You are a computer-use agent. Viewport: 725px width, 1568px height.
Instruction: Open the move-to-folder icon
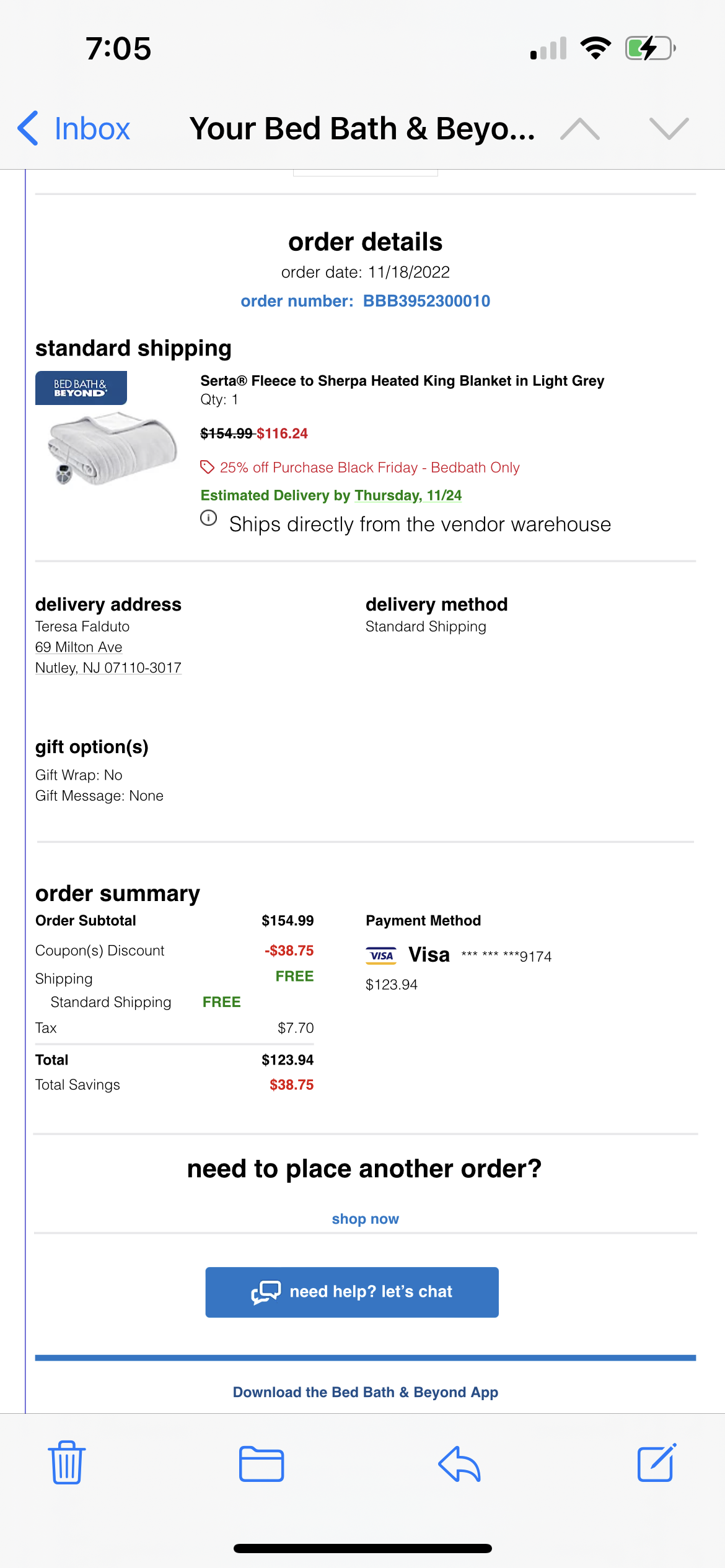point(261,1464)
